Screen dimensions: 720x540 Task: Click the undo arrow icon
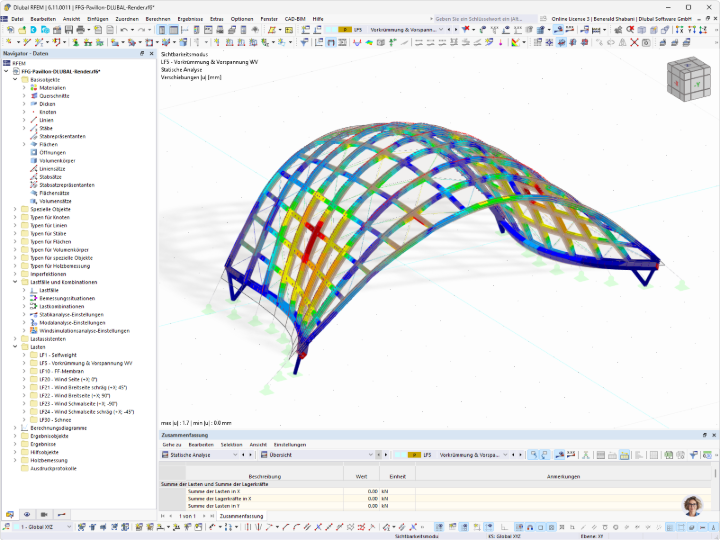coord(124,30)
